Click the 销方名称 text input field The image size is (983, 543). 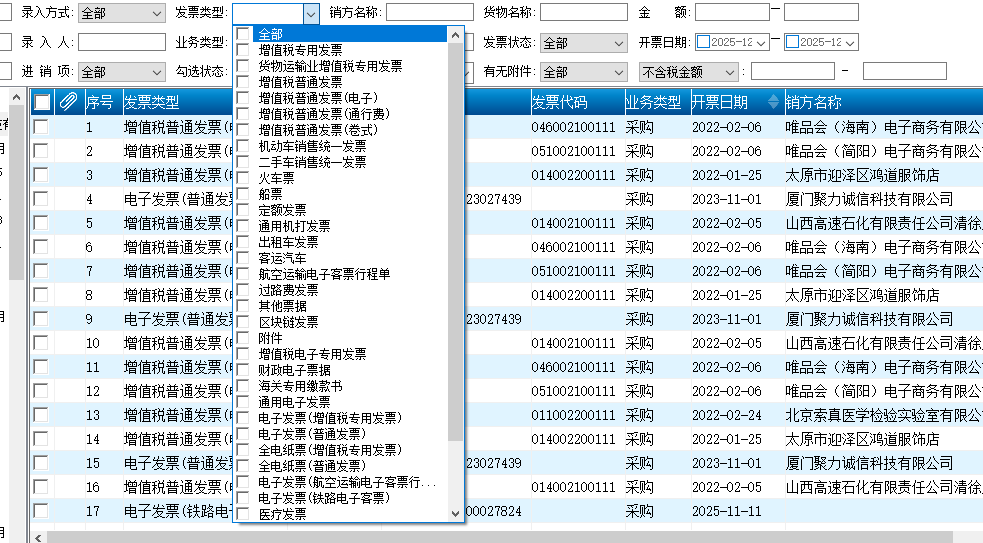coord(430,13)
